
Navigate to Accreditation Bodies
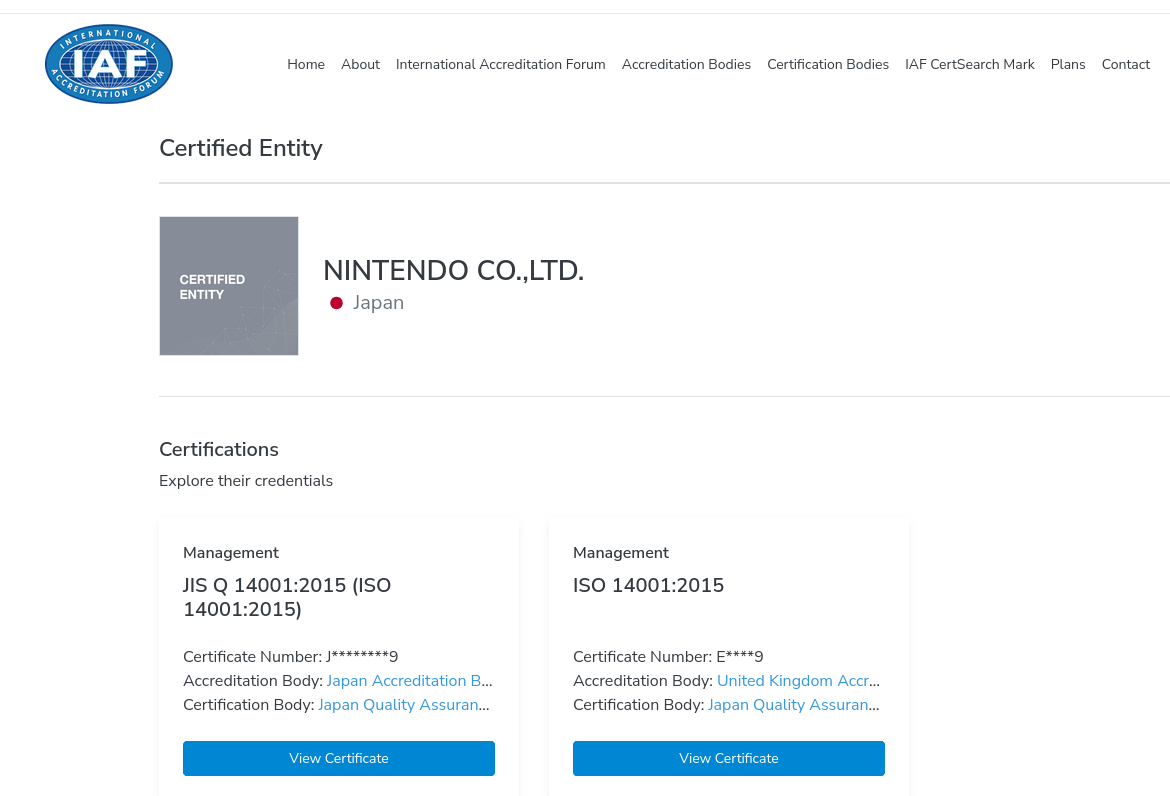point(686,64)
